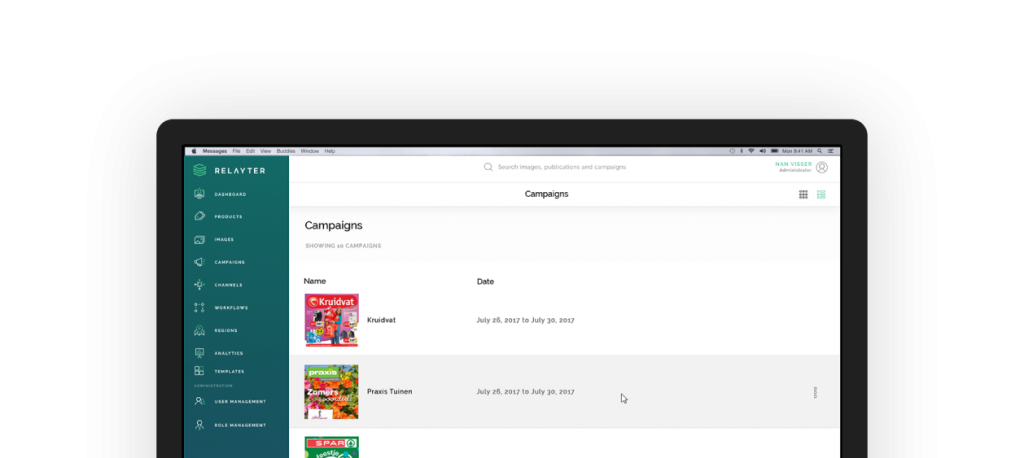Open the user profile avatar icon
The width and height of the screenshot is (1024, 458).
pyautogui.click(x=822, y=167)
